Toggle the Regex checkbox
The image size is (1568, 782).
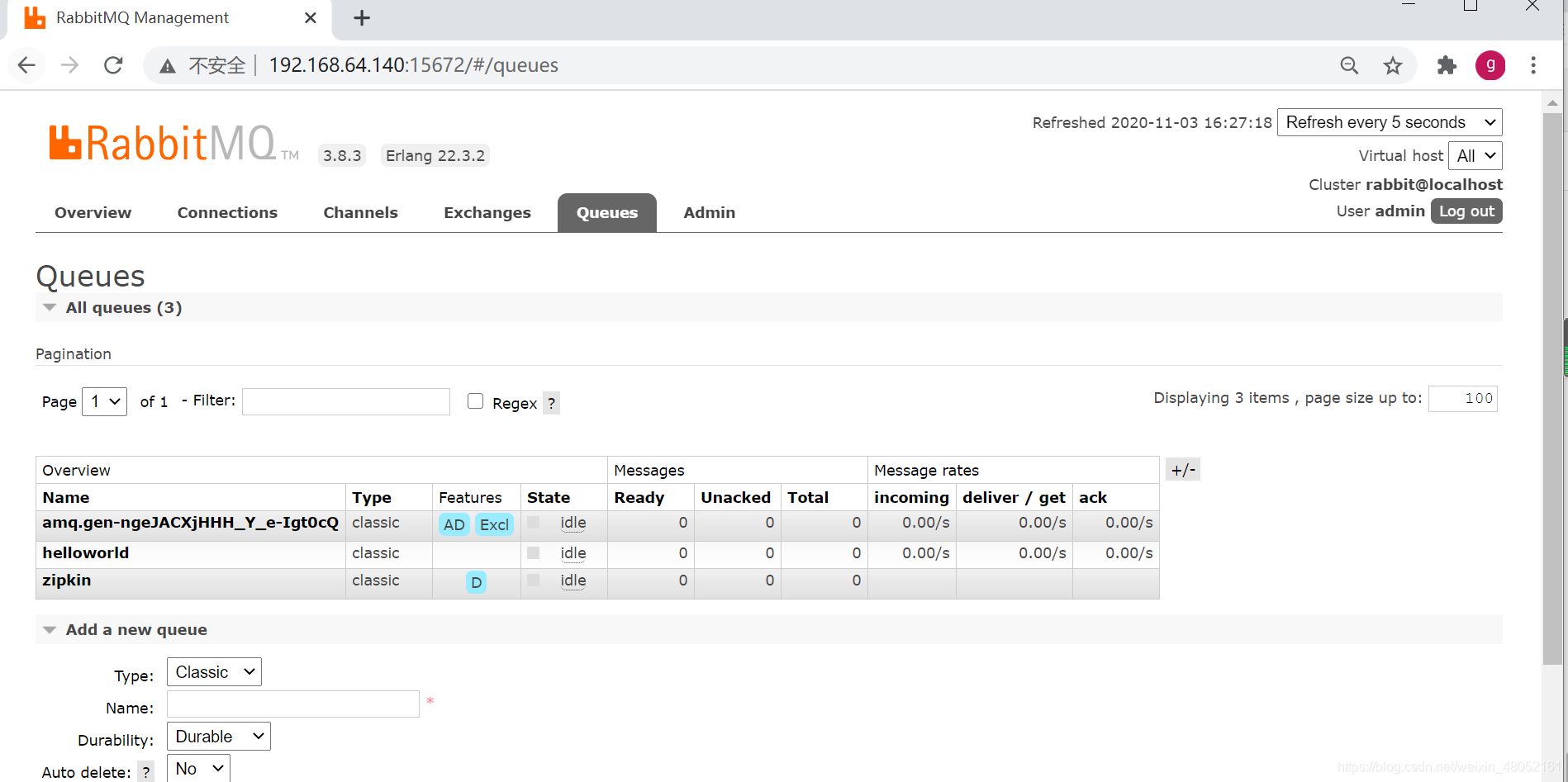coord(475,401)
